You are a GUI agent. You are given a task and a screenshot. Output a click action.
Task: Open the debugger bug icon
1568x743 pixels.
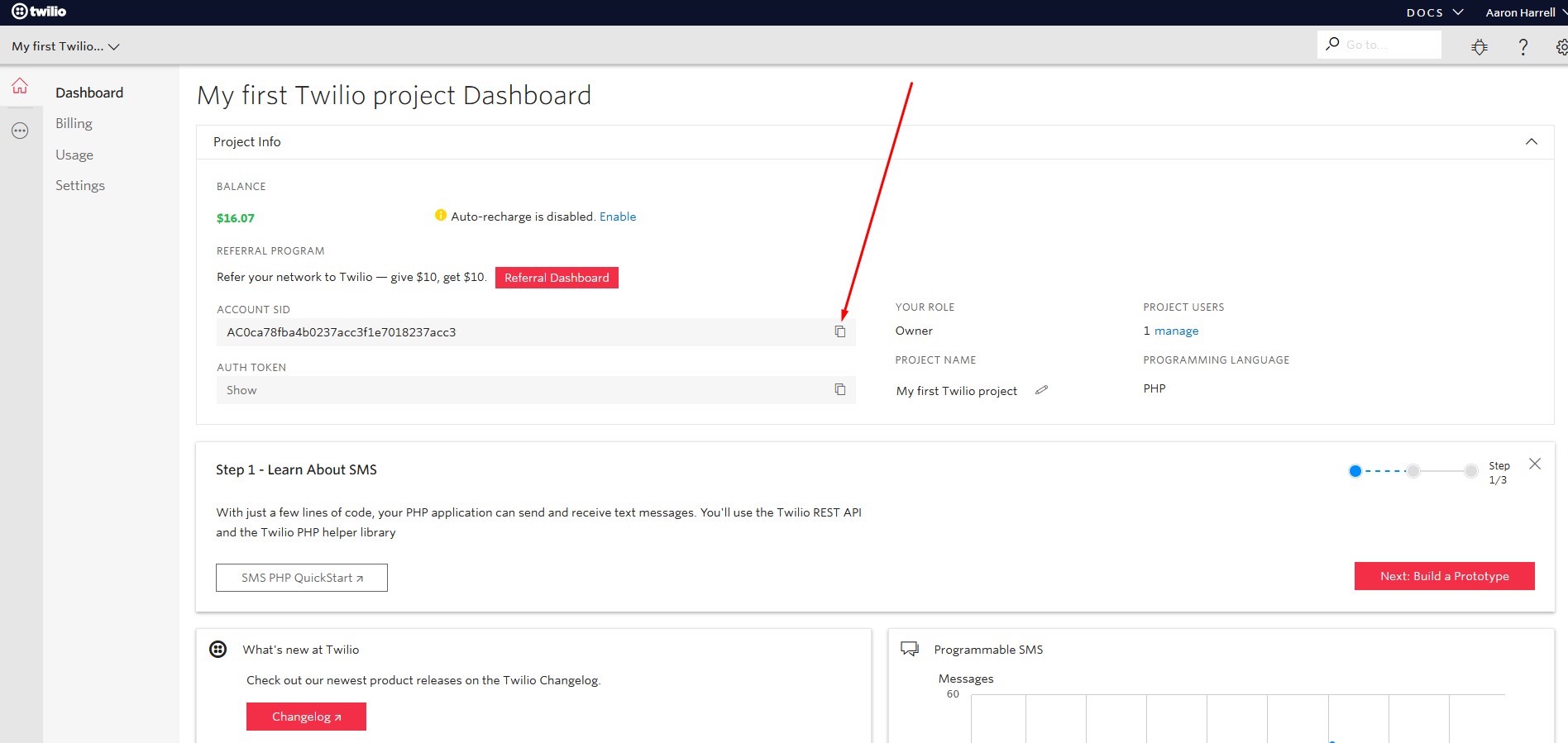click(x=1480, y=47)
